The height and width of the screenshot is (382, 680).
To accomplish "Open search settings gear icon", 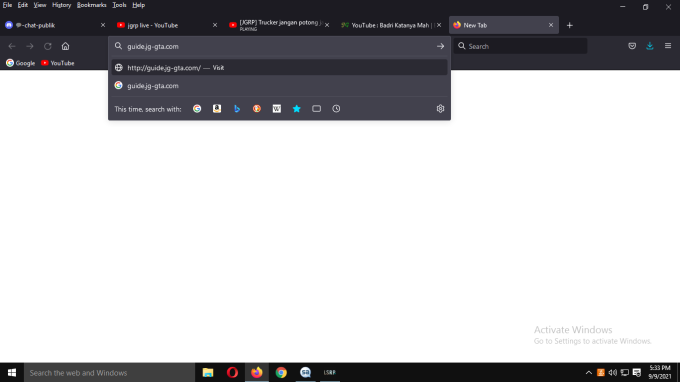I will pyautogui.click(x=440, y=109).
